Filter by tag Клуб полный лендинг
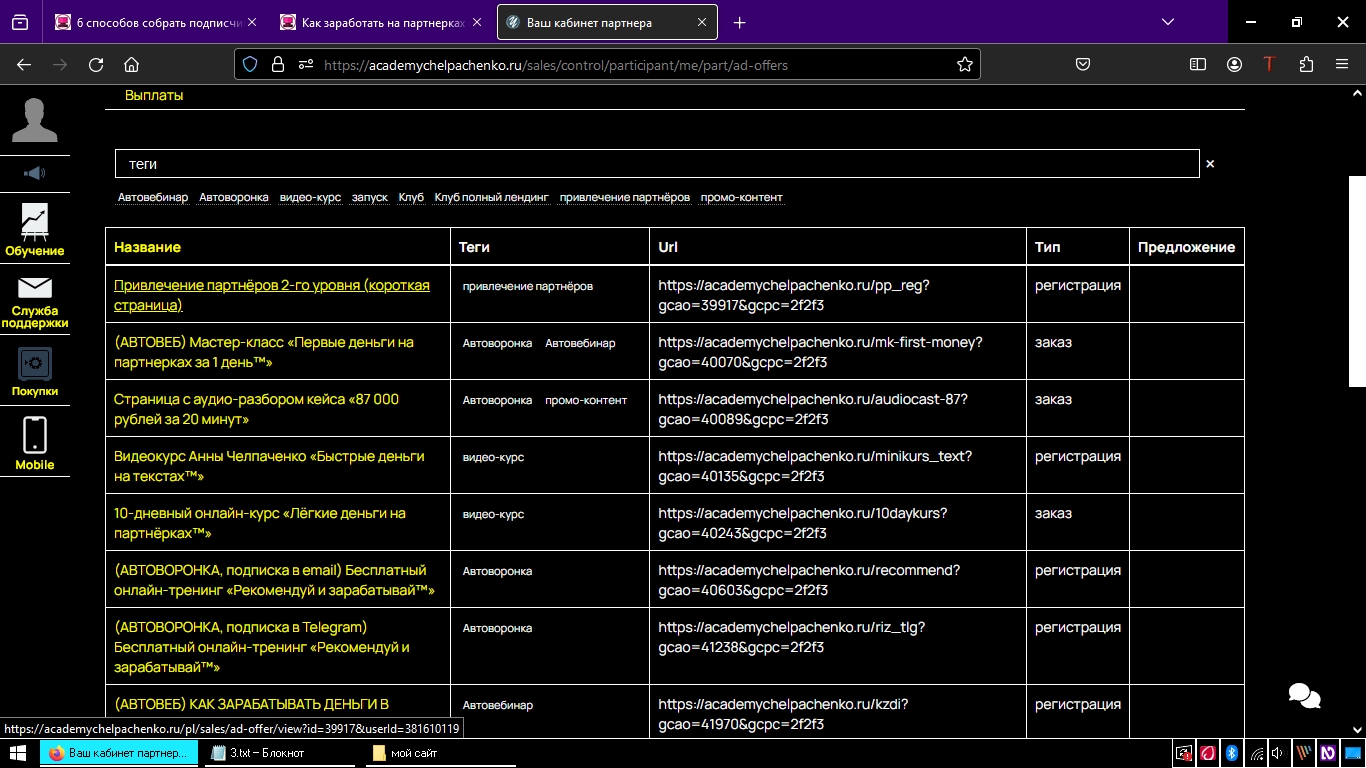This screenshot has width=1366, height=768. click(x=492, y=197)
